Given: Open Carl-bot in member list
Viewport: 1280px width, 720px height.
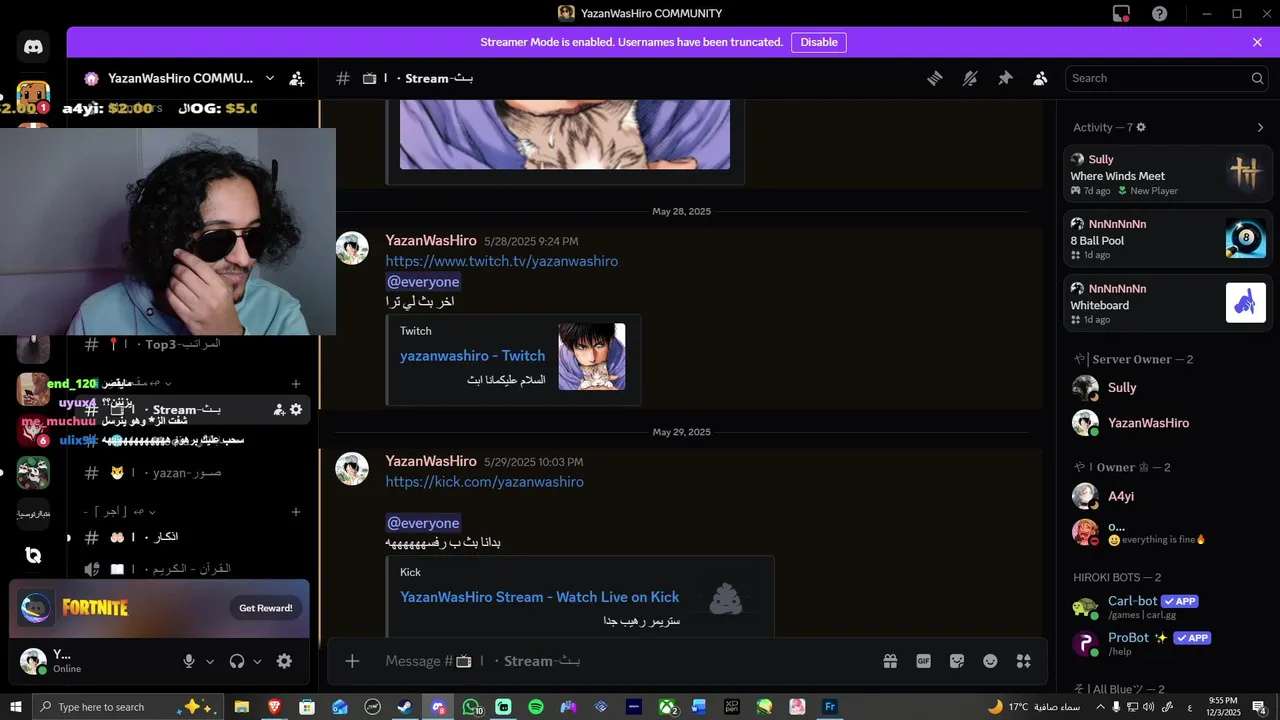Looking at the screenshot, I should point(1168,607).
